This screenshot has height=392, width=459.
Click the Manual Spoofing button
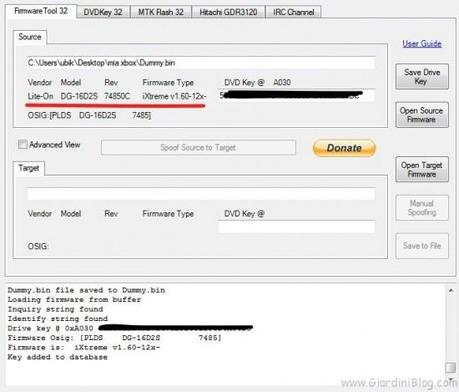[422, 208]
